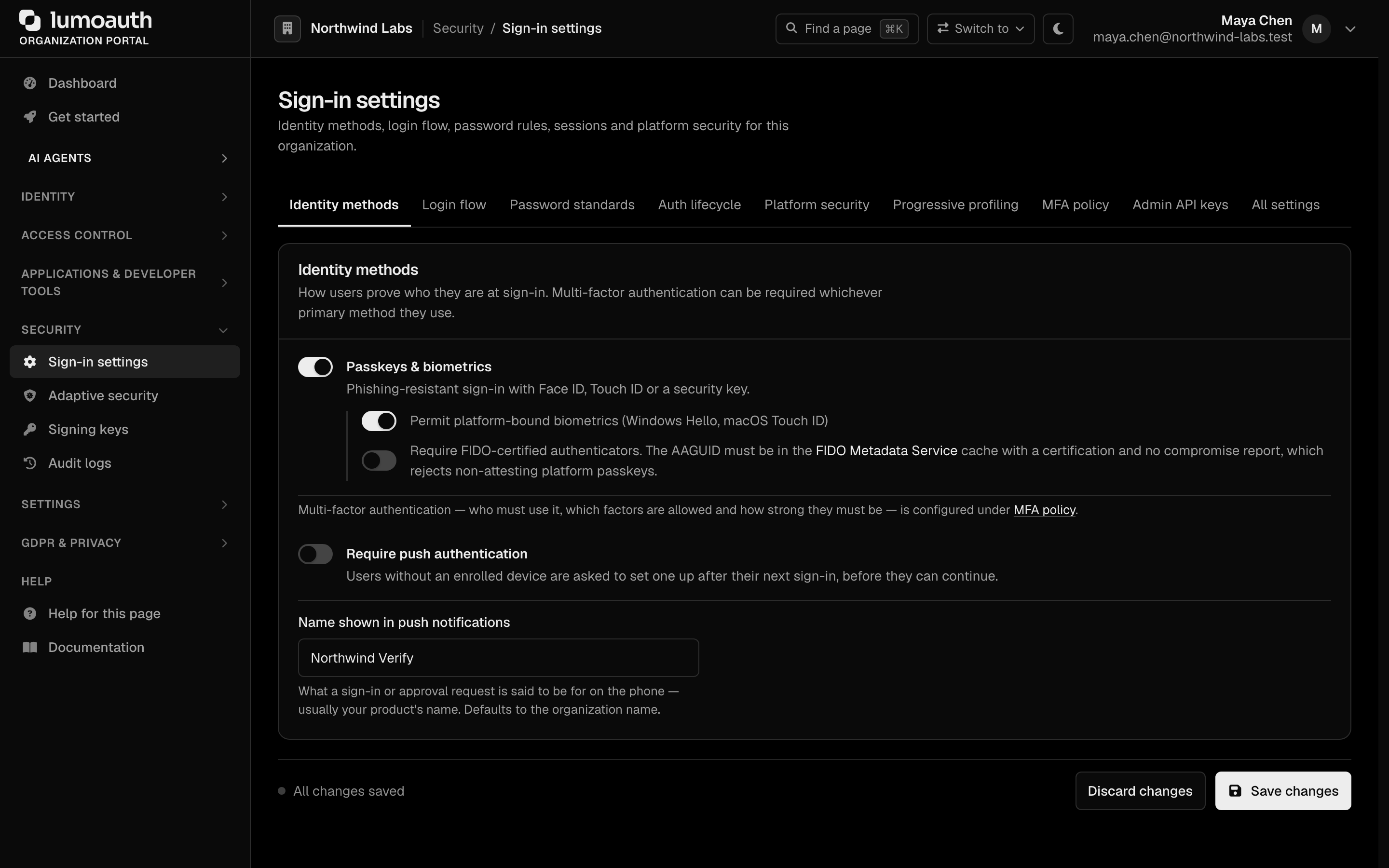
Task: Collapse the Security sidebar section
Action: click(125, 330)
